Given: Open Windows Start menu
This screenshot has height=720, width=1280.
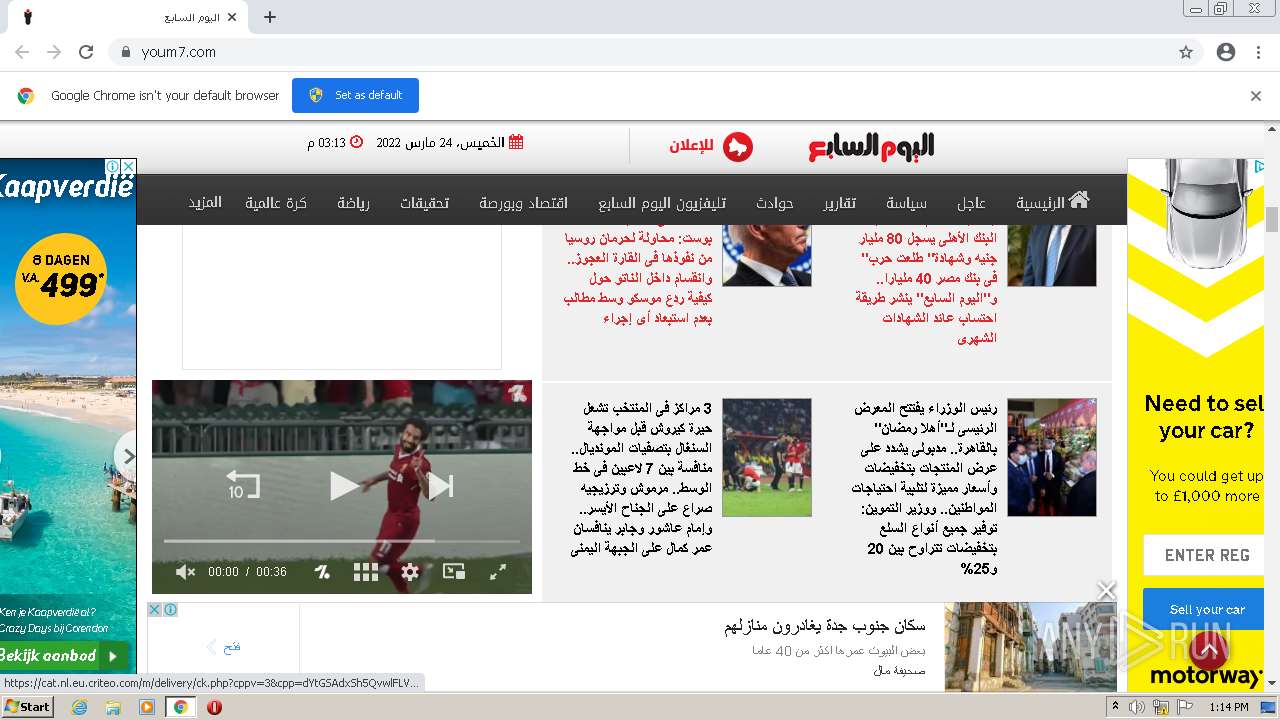Looking at the screenshot, I should pyautogui.click(x=27, y=706).
